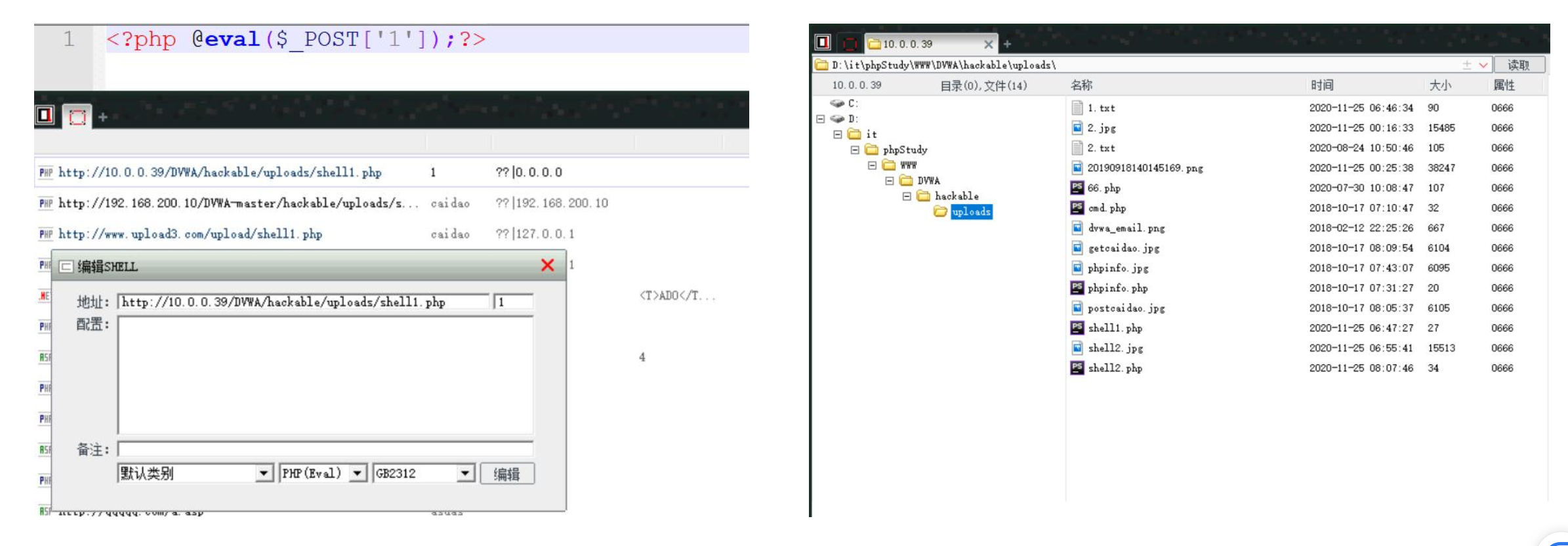1568x546 pixels.
Task: Click the PHP icon beside the 10.0.0.39 shell URL
Action: click(45, 173)
